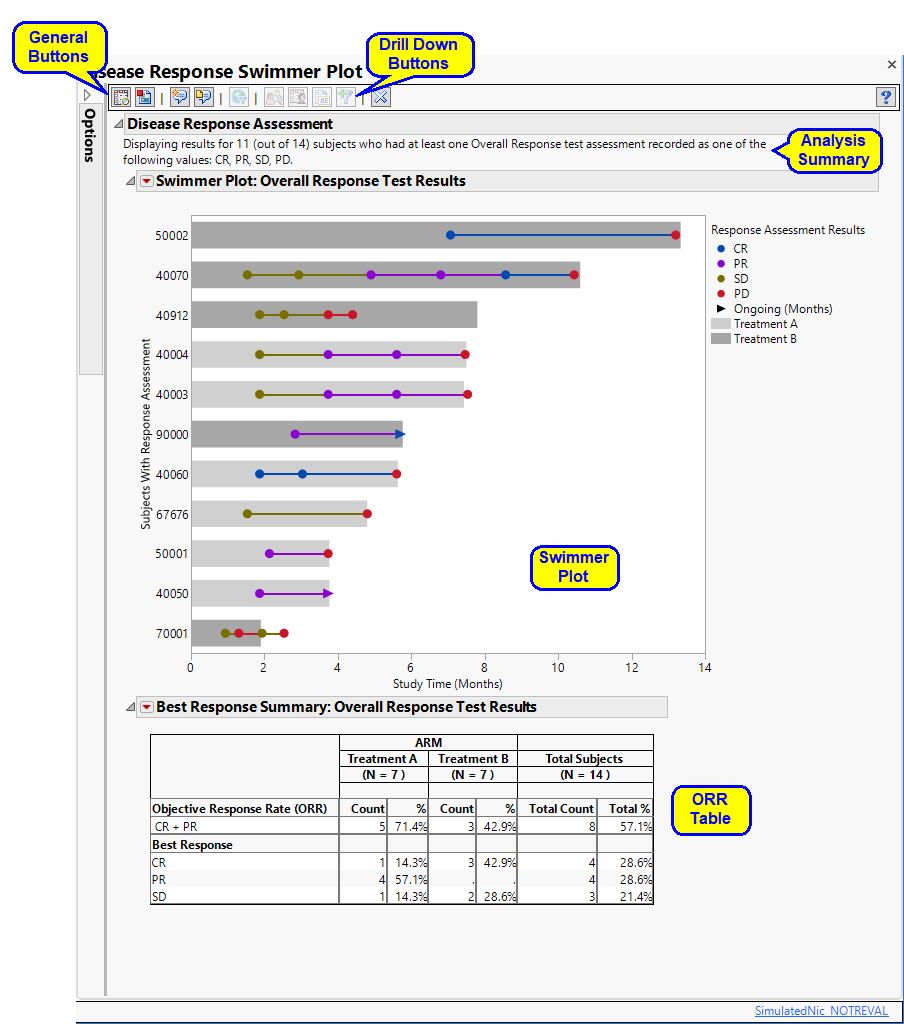The width and height of the screenshot is (904, 1024).
Task: Click the Subjects With Response Assessment axis title
Action: 145,434
